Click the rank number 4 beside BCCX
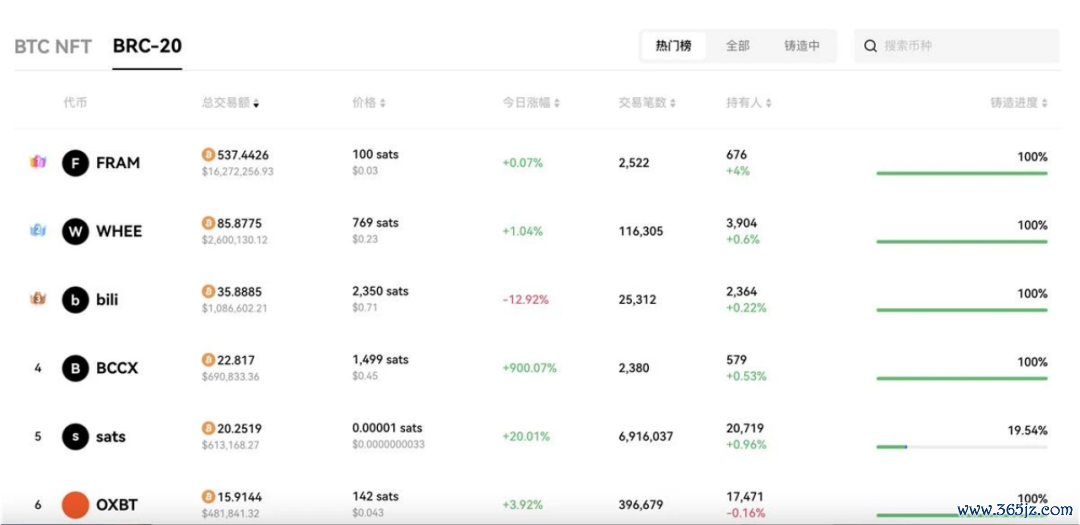1080x525 pixels. coord(38,369)
